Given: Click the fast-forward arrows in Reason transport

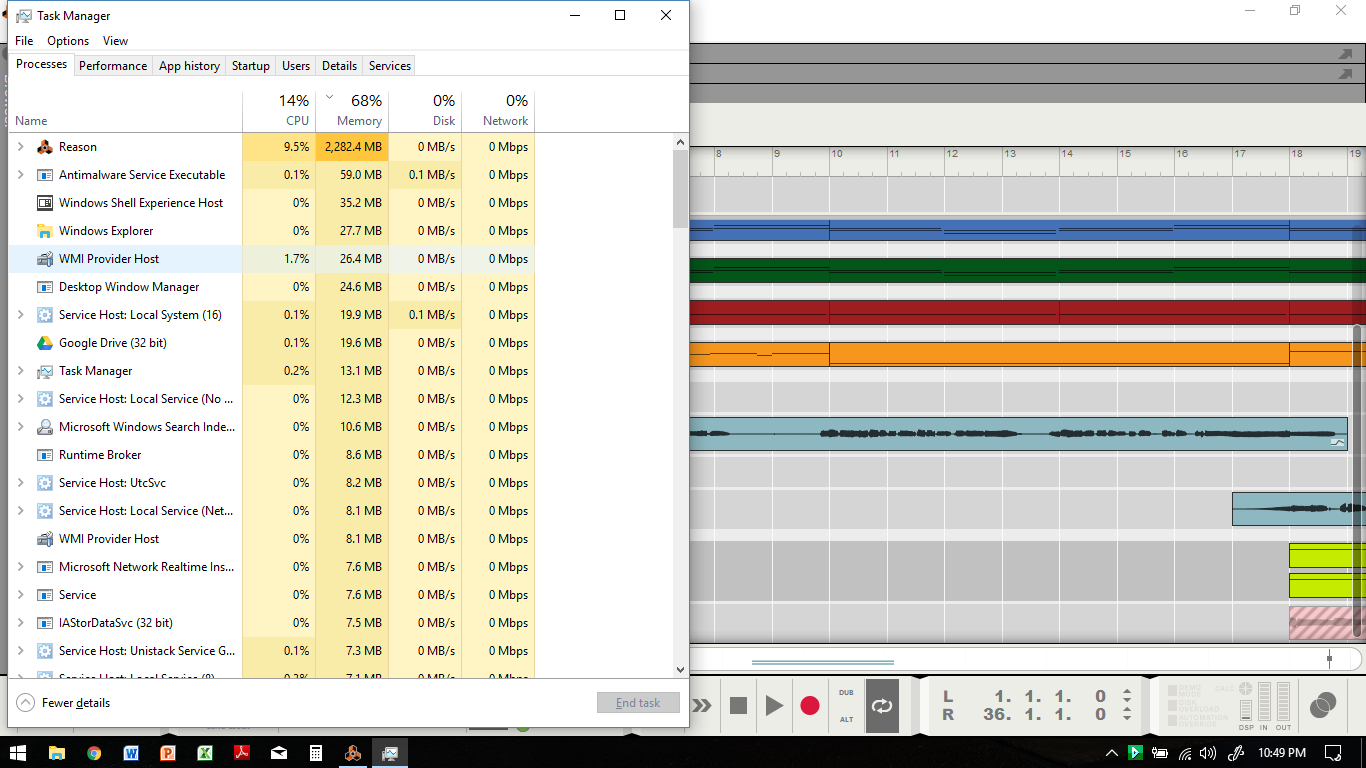Looking at the screenshot, I should (702, 706).
